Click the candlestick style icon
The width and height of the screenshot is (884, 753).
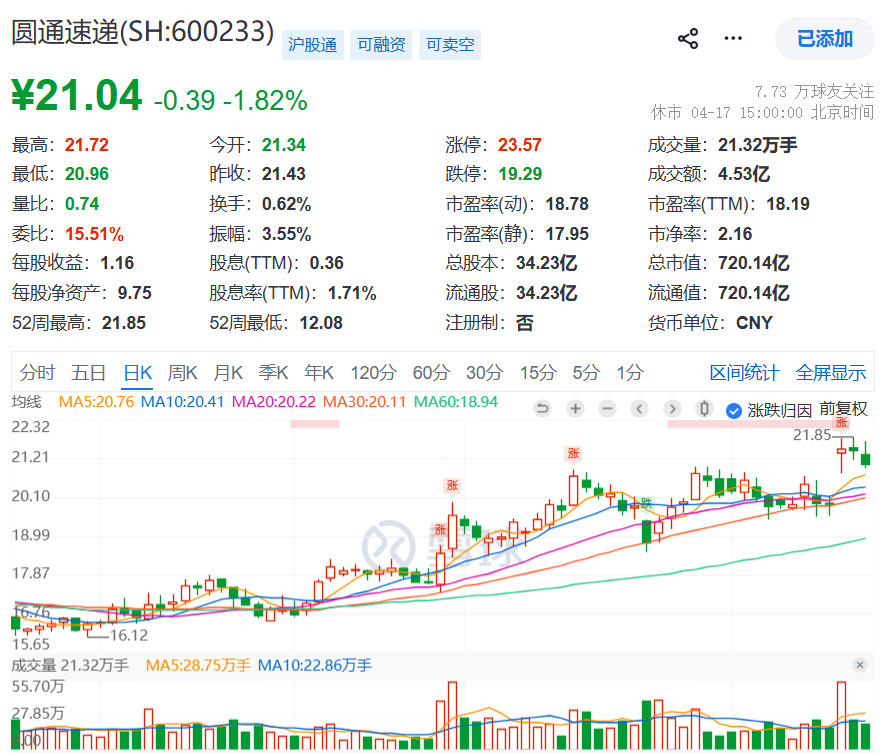[704, 409]
